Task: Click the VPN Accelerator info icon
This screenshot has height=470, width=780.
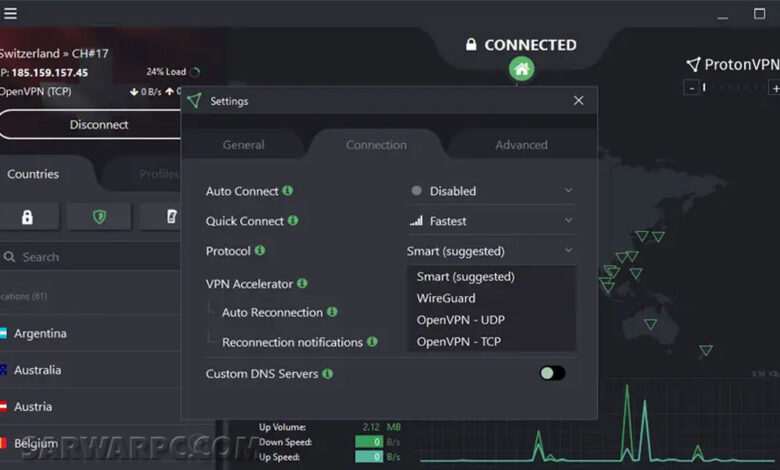Action: (302, 283)
